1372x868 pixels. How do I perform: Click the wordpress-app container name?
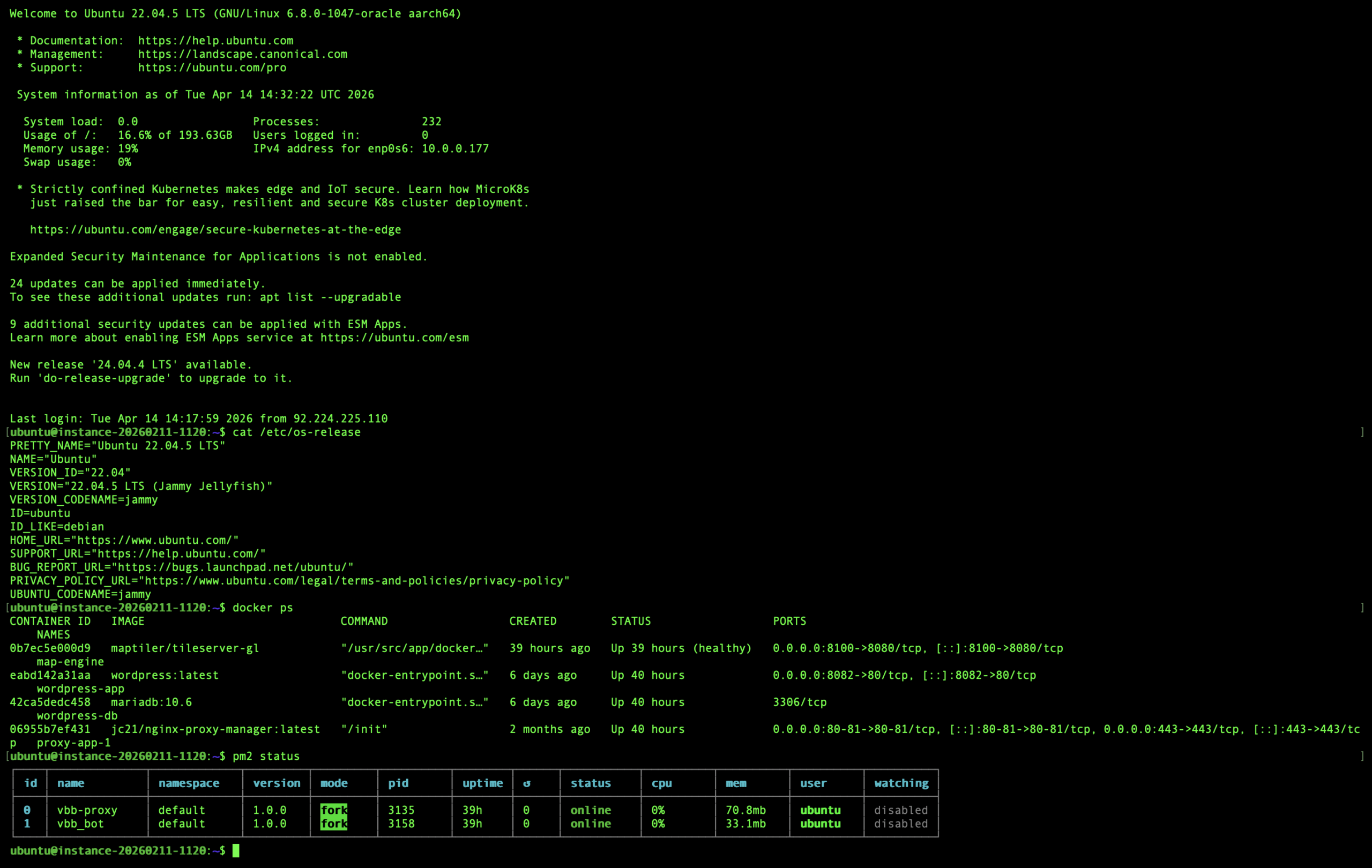tap(80, 689)
